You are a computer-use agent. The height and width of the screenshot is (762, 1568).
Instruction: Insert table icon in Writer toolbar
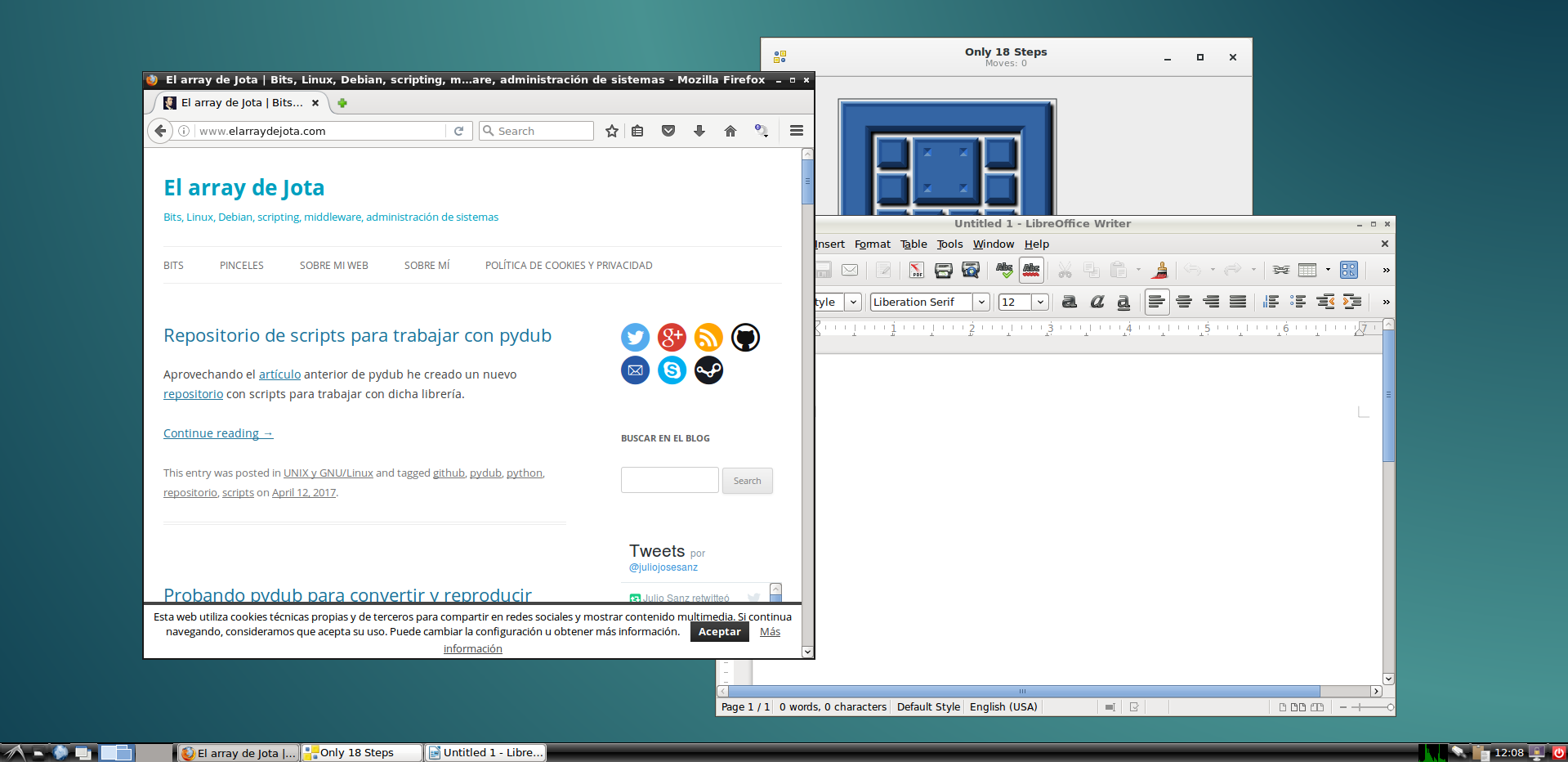[1307, 270]
